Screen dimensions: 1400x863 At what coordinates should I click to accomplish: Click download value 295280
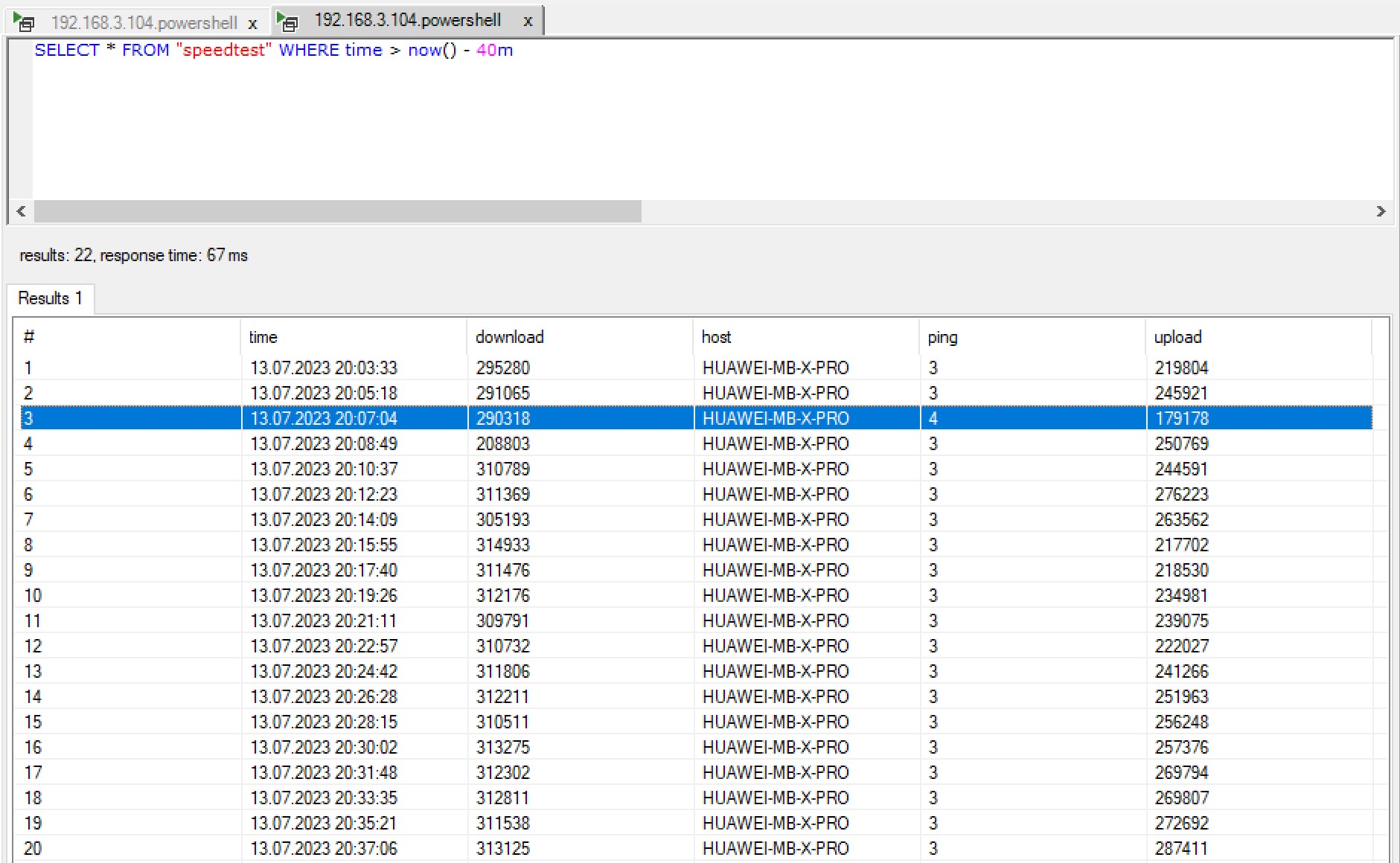[x=503, y=368]
